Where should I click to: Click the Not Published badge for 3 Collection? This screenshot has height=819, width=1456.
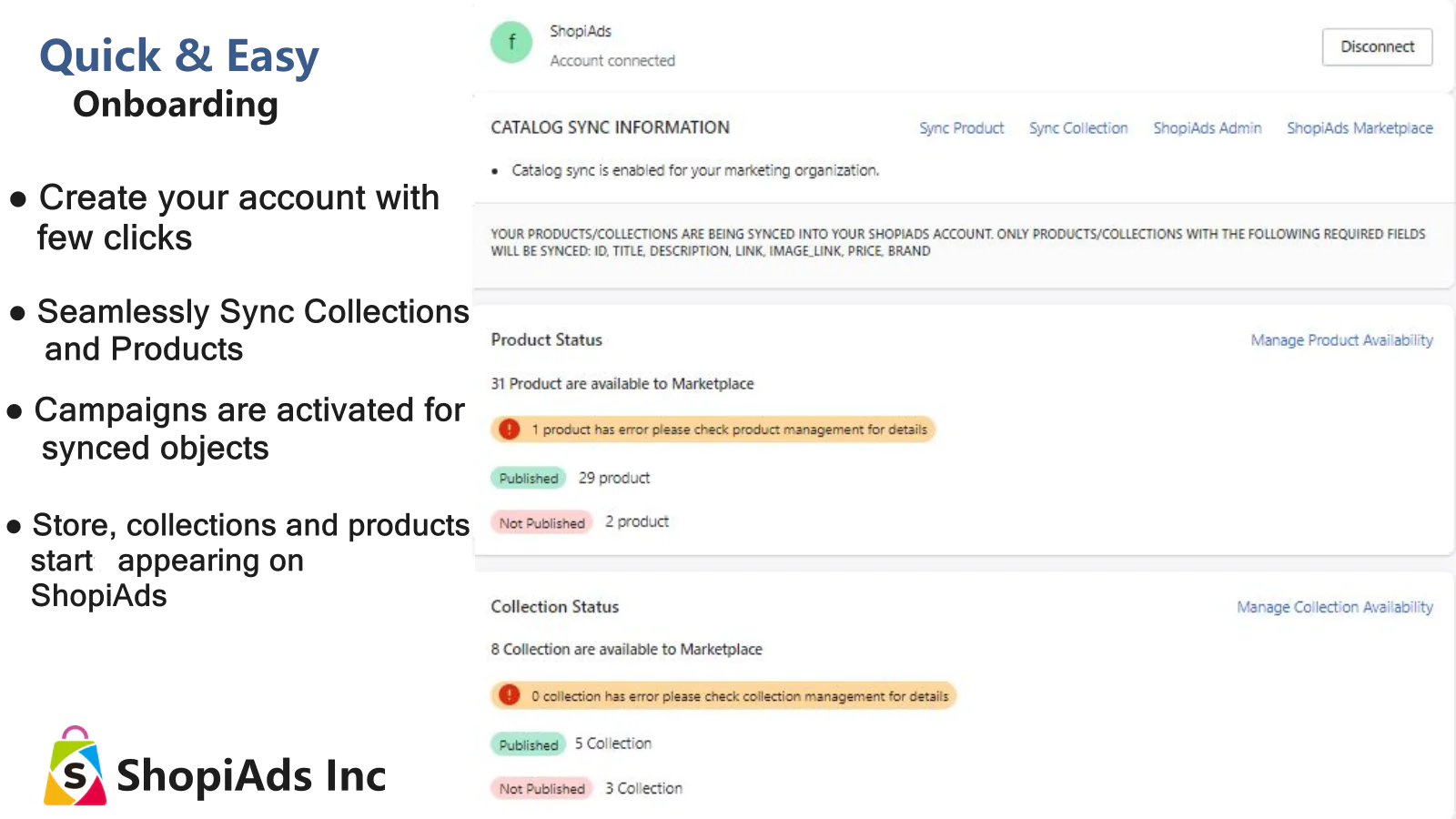541,788
